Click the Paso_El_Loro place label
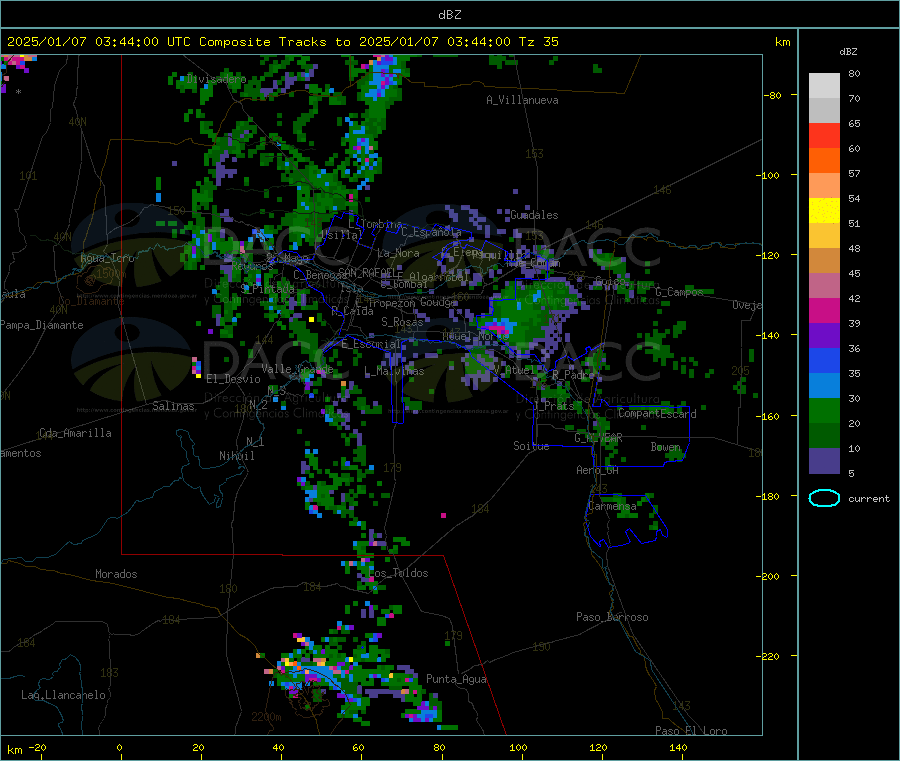The height and width of the screenshot is (761, 900). click(691, 731)
